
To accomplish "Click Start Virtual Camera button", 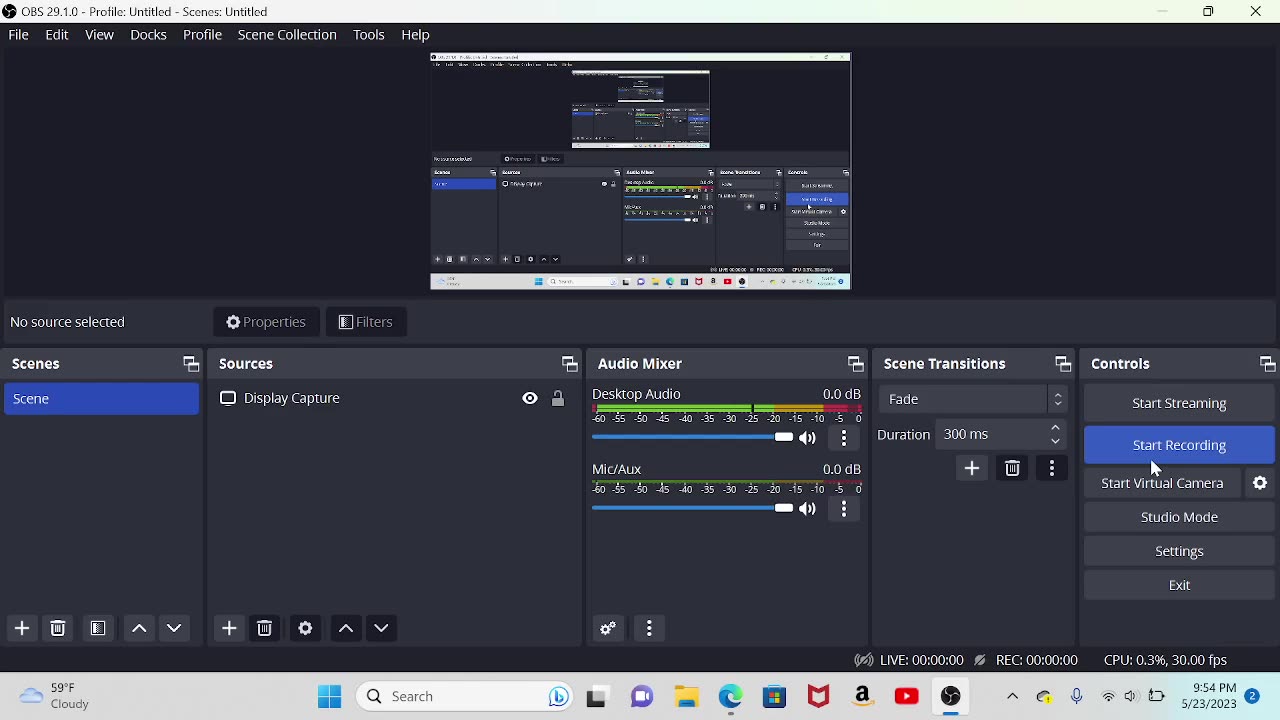I will point(1162,483).
